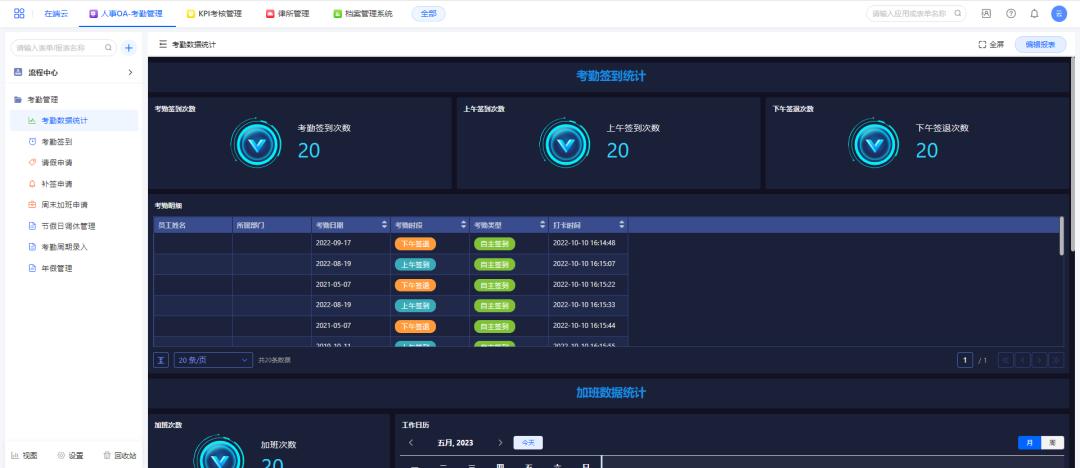Switch work calendar to 周 view
This screenshot has width=1080, height=468.
1052,442
